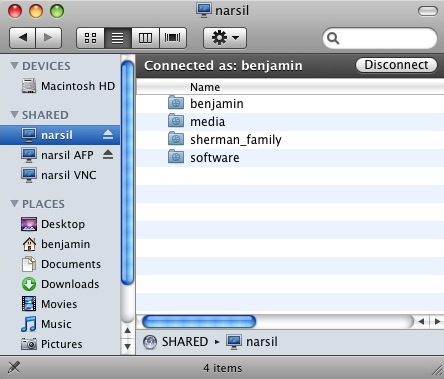
Task: Click the magnifying glass search icon
Action: click(x=333, y=38)
